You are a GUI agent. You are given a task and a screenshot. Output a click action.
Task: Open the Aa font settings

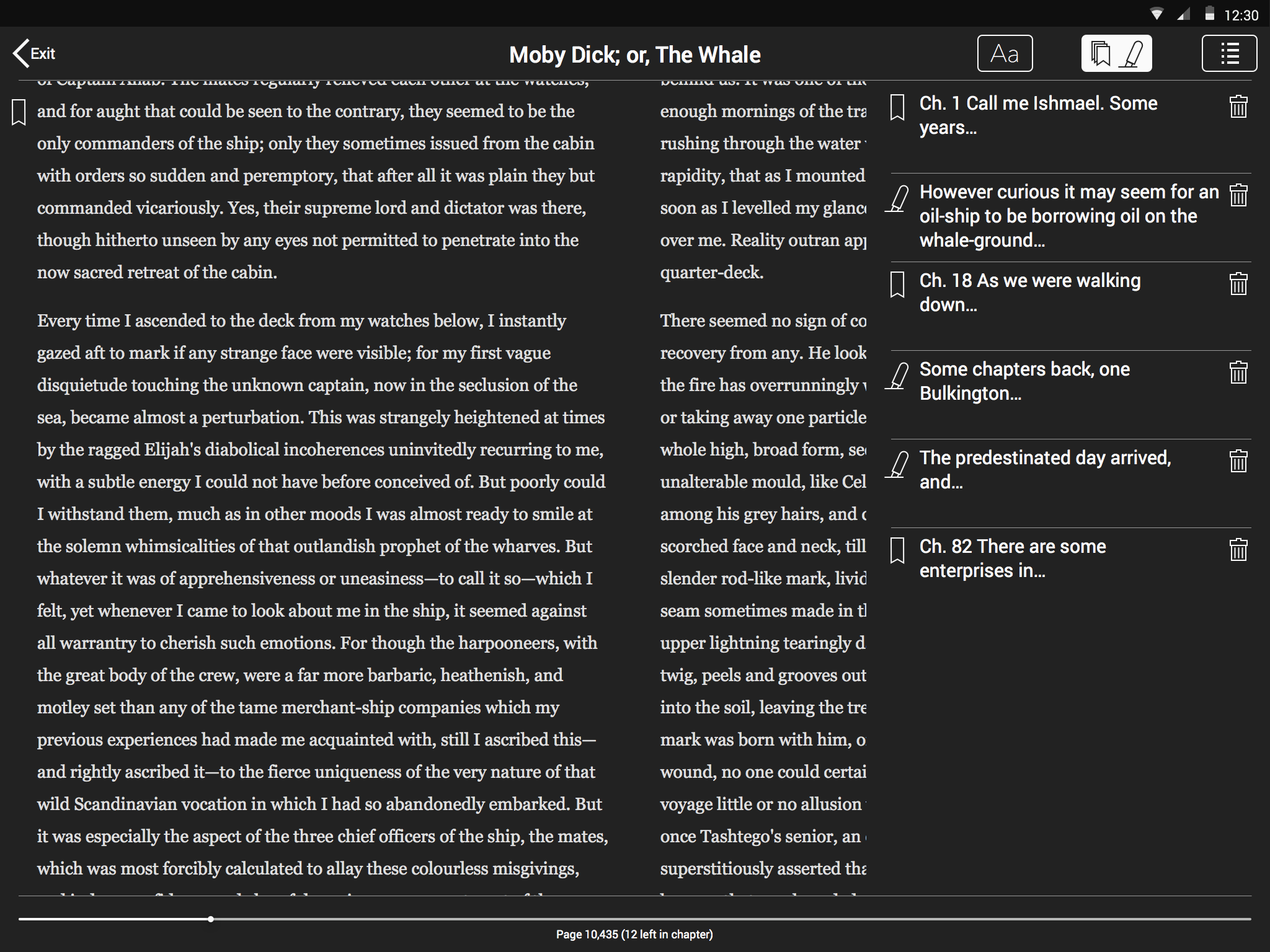point(1005,54)
